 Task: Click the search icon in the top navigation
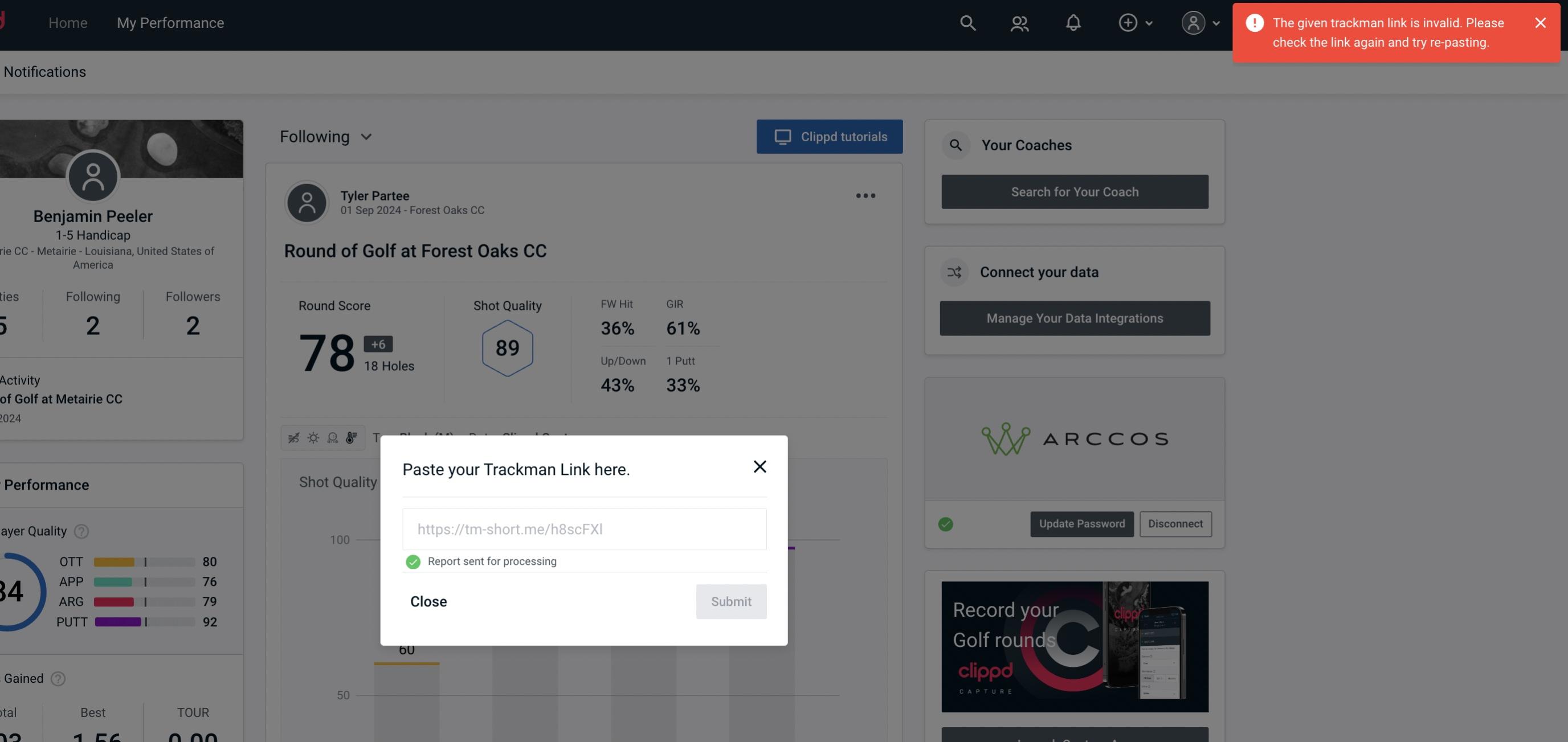967,22
